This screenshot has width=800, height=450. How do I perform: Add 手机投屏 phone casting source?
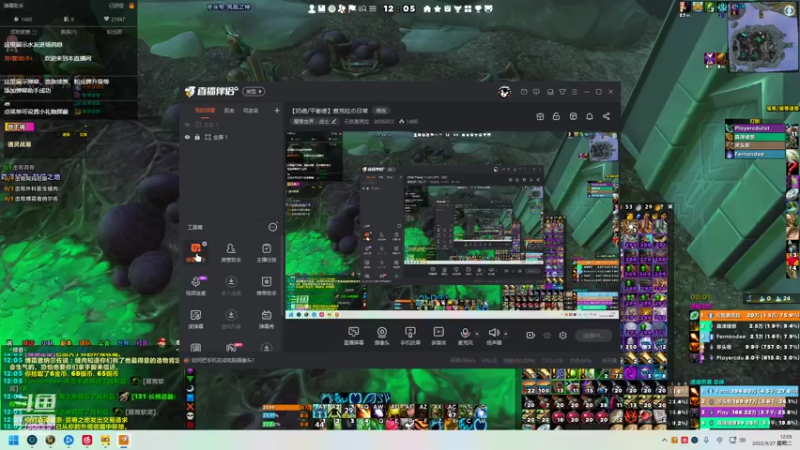click(x=410, y=336)
